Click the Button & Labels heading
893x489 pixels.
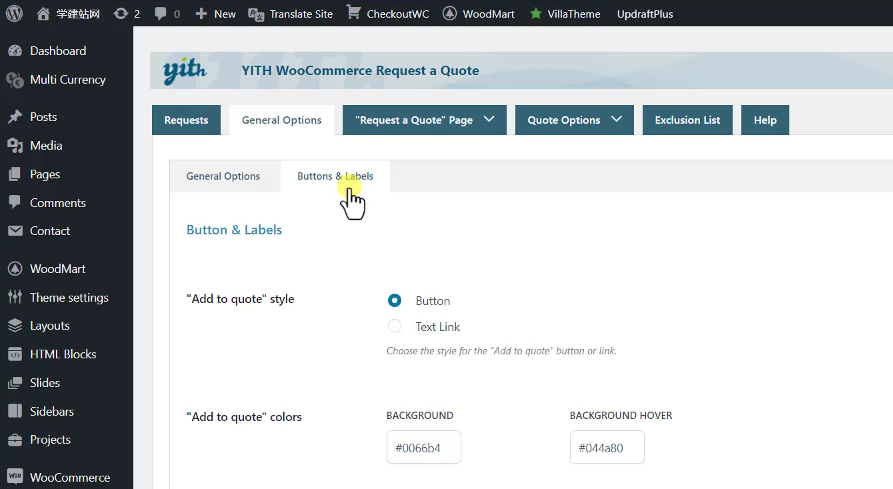pos(234,230)
